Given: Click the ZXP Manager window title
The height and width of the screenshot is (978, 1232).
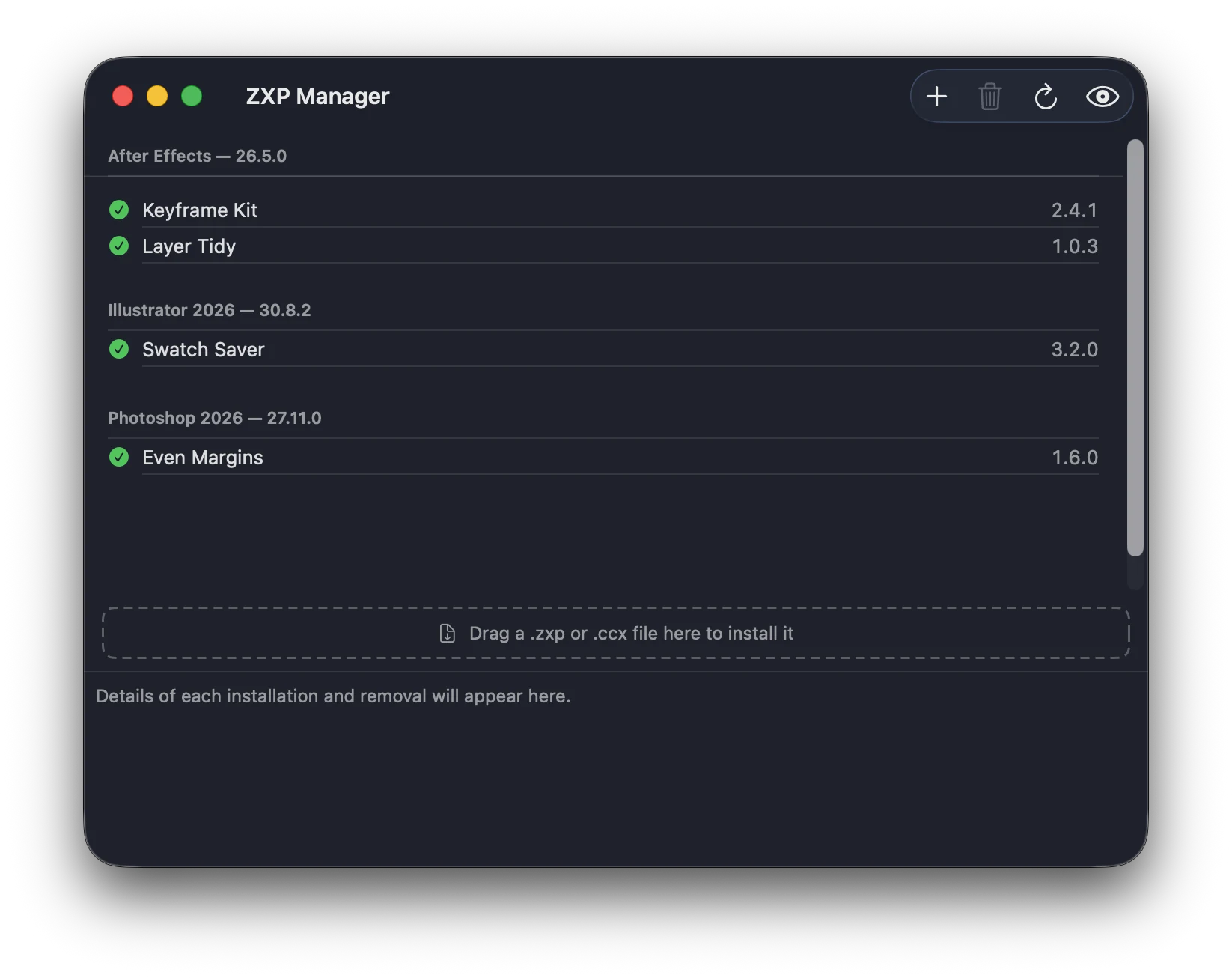Looking at the screenshot, I should tap(317, 96).
